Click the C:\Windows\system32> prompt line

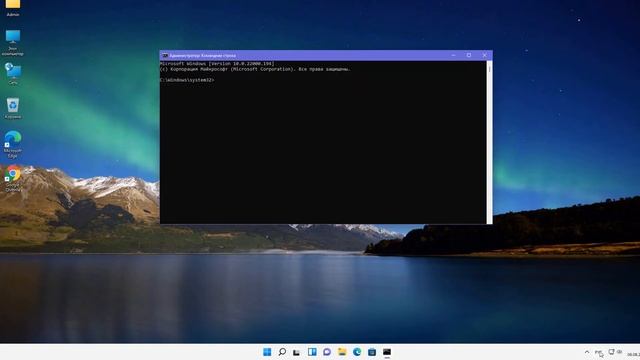tap(187, 80)
